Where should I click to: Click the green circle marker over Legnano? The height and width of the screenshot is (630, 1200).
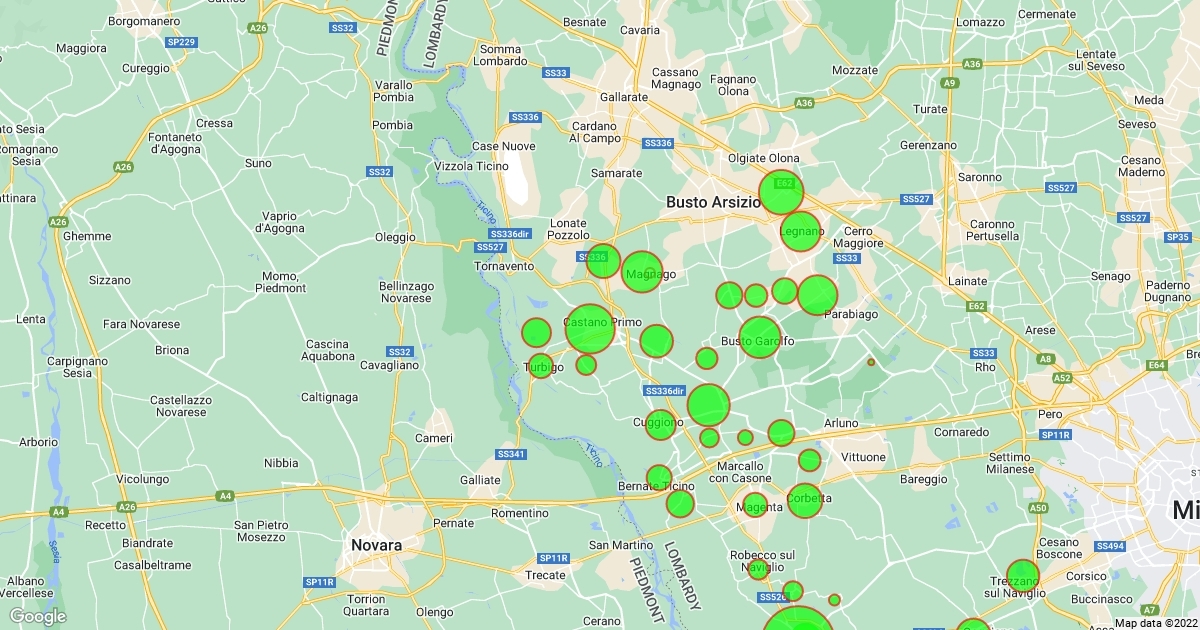coord(800,232)
